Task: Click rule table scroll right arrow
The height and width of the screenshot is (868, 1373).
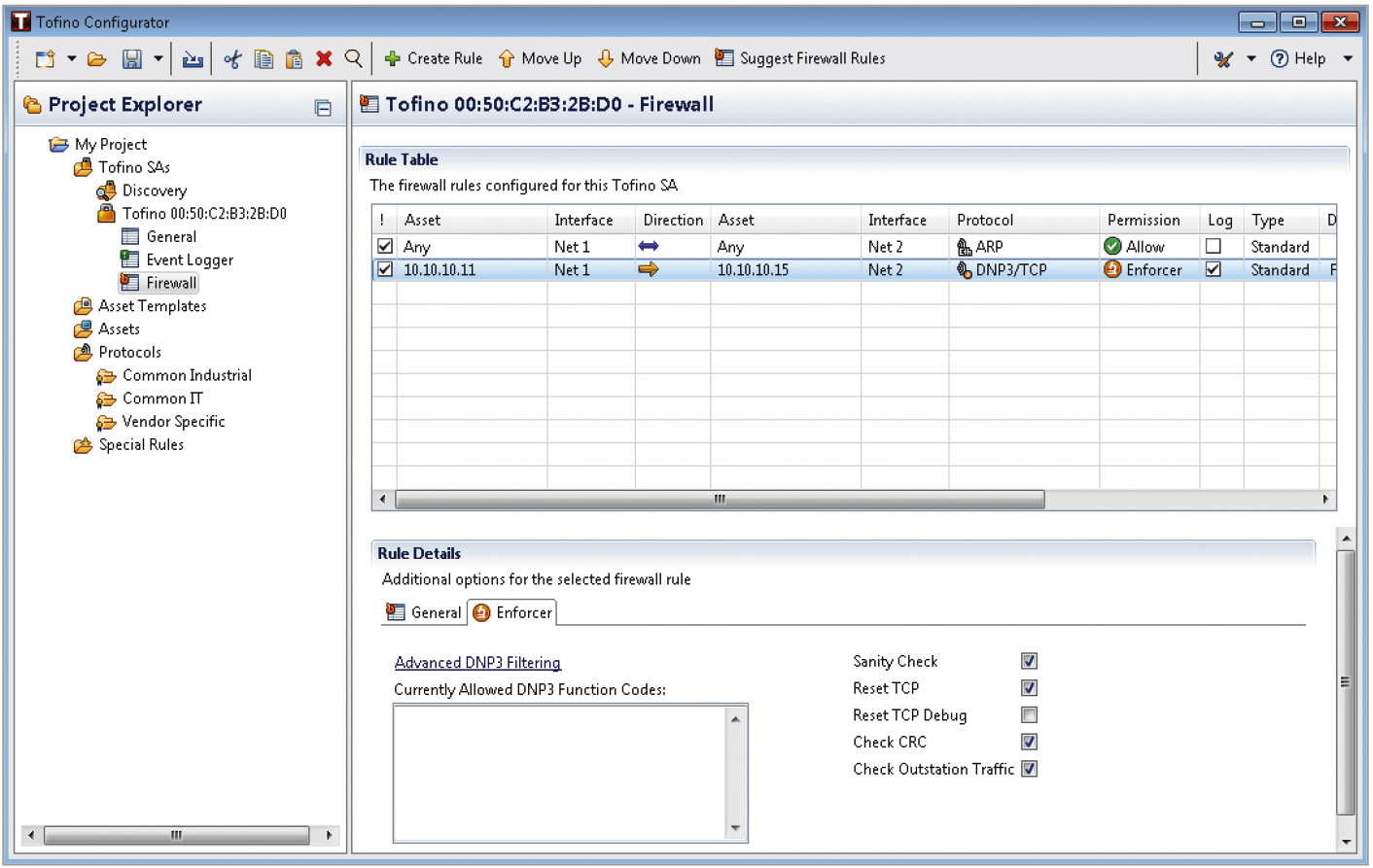Action: coord(1325,500)
